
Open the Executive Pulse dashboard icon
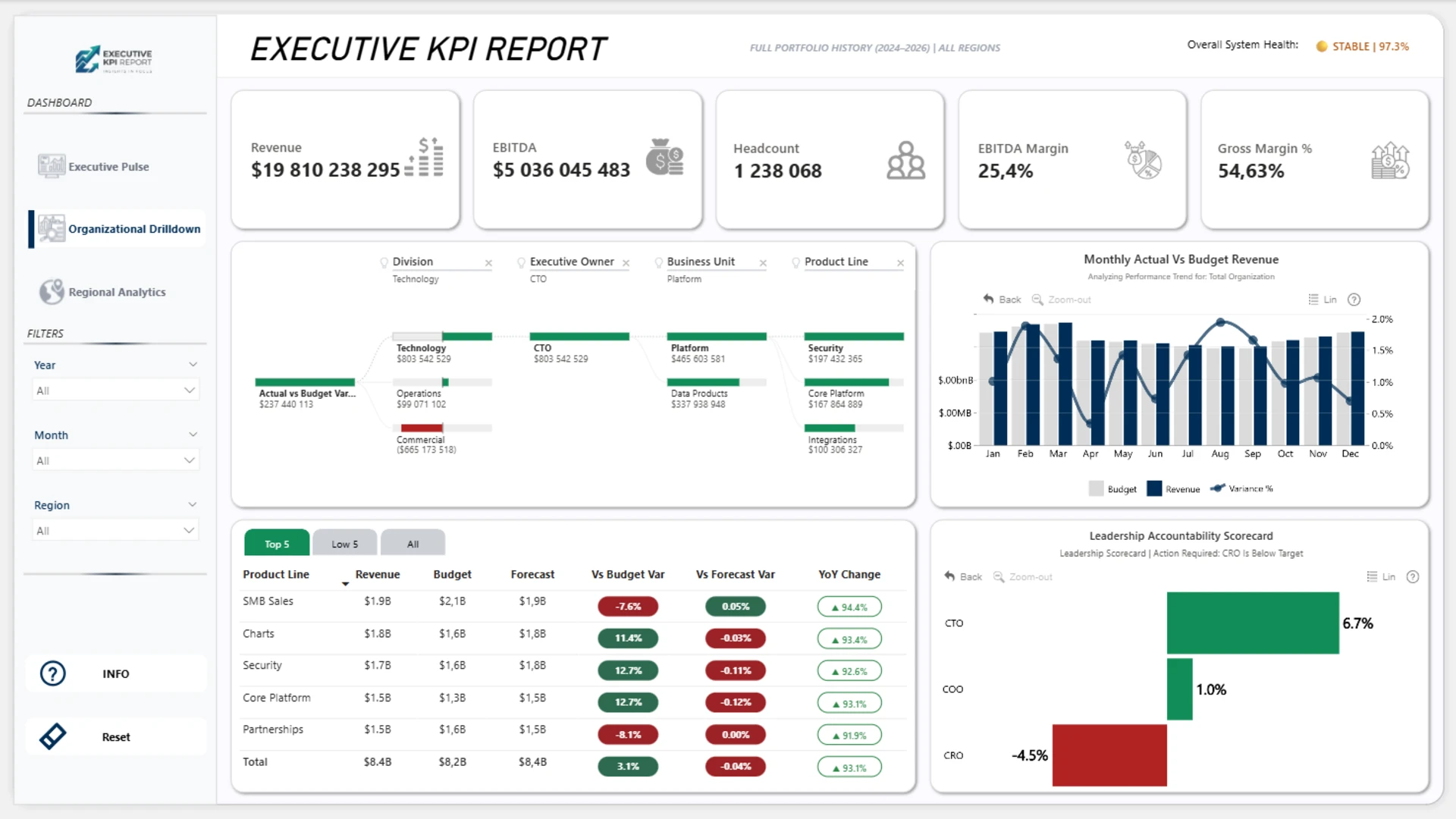(52, 166)
